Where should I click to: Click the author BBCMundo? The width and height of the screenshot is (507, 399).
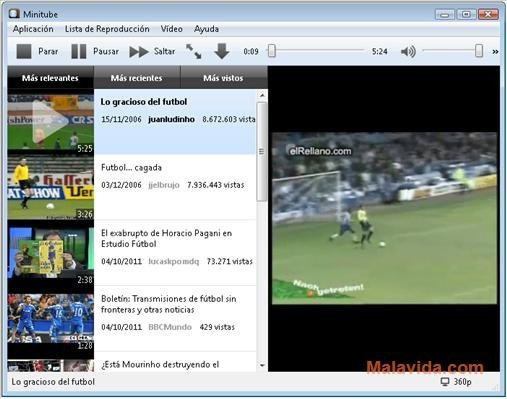170,327
